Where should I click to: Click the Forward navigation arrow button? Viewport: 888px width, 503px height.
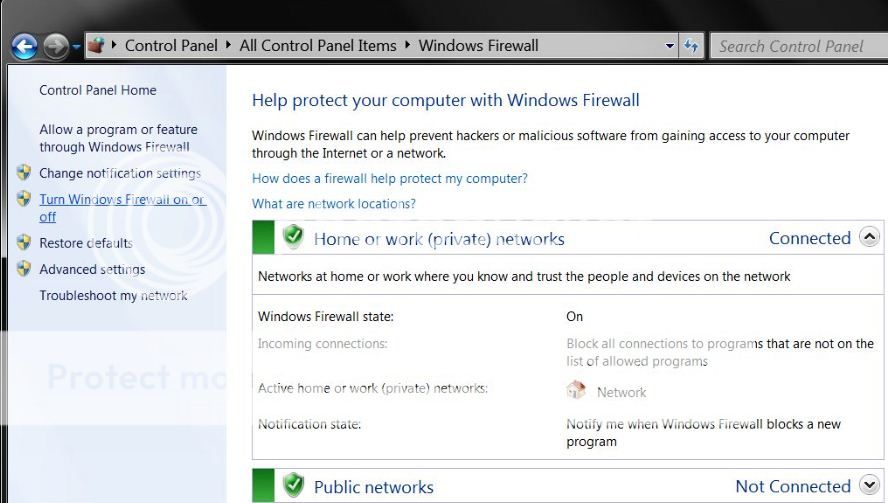tap(56, 46)
